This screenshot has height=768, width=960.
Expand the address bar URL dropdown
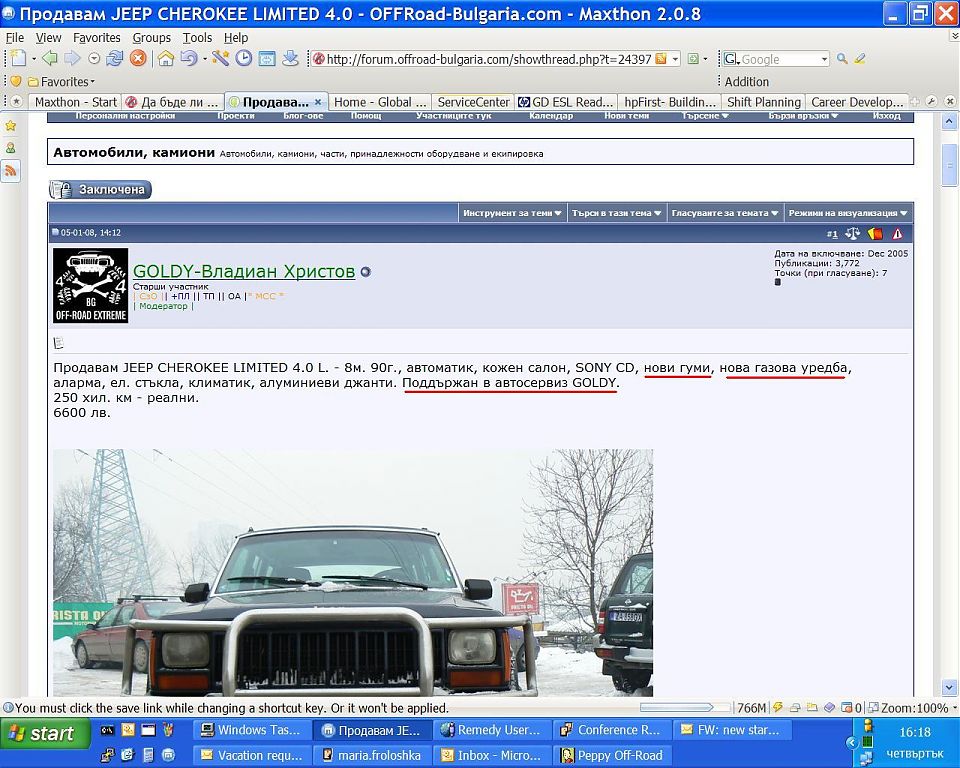pyautogui.click(x=675, y=59)
